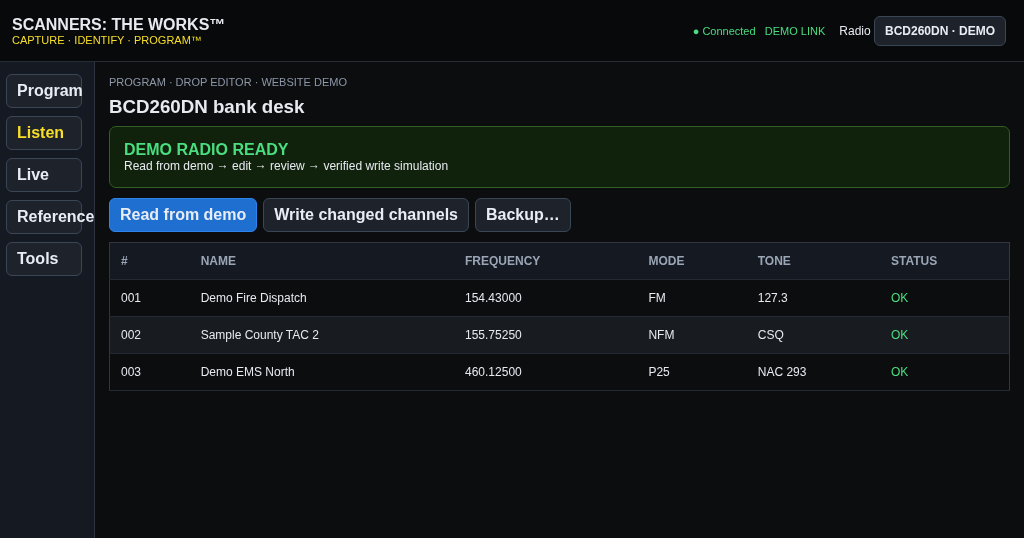Select channel number 003
This screenshot has width=1024, height=538.
click(131, 372)
